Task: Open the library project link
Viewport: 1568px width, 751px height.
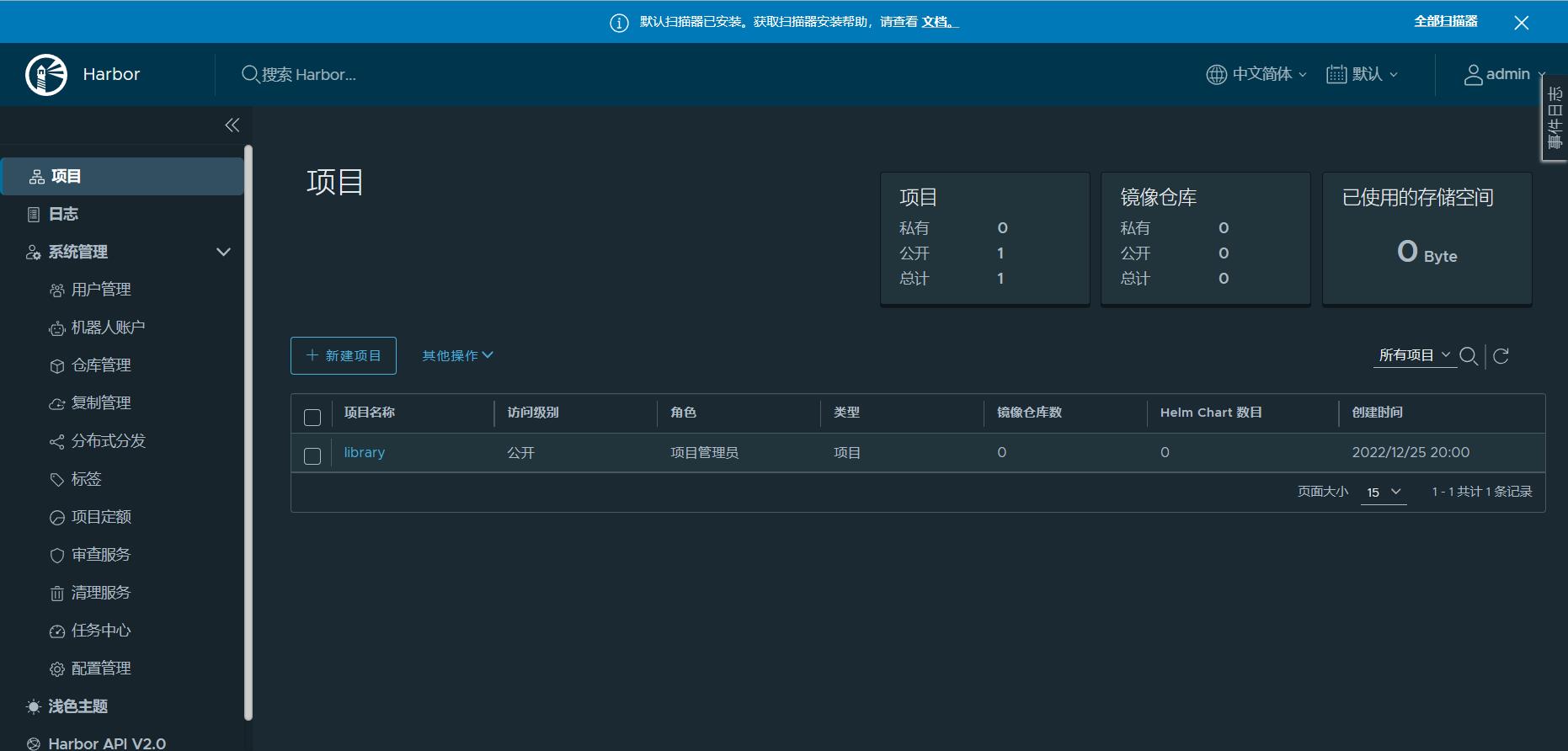Action: tap(364, 452)
